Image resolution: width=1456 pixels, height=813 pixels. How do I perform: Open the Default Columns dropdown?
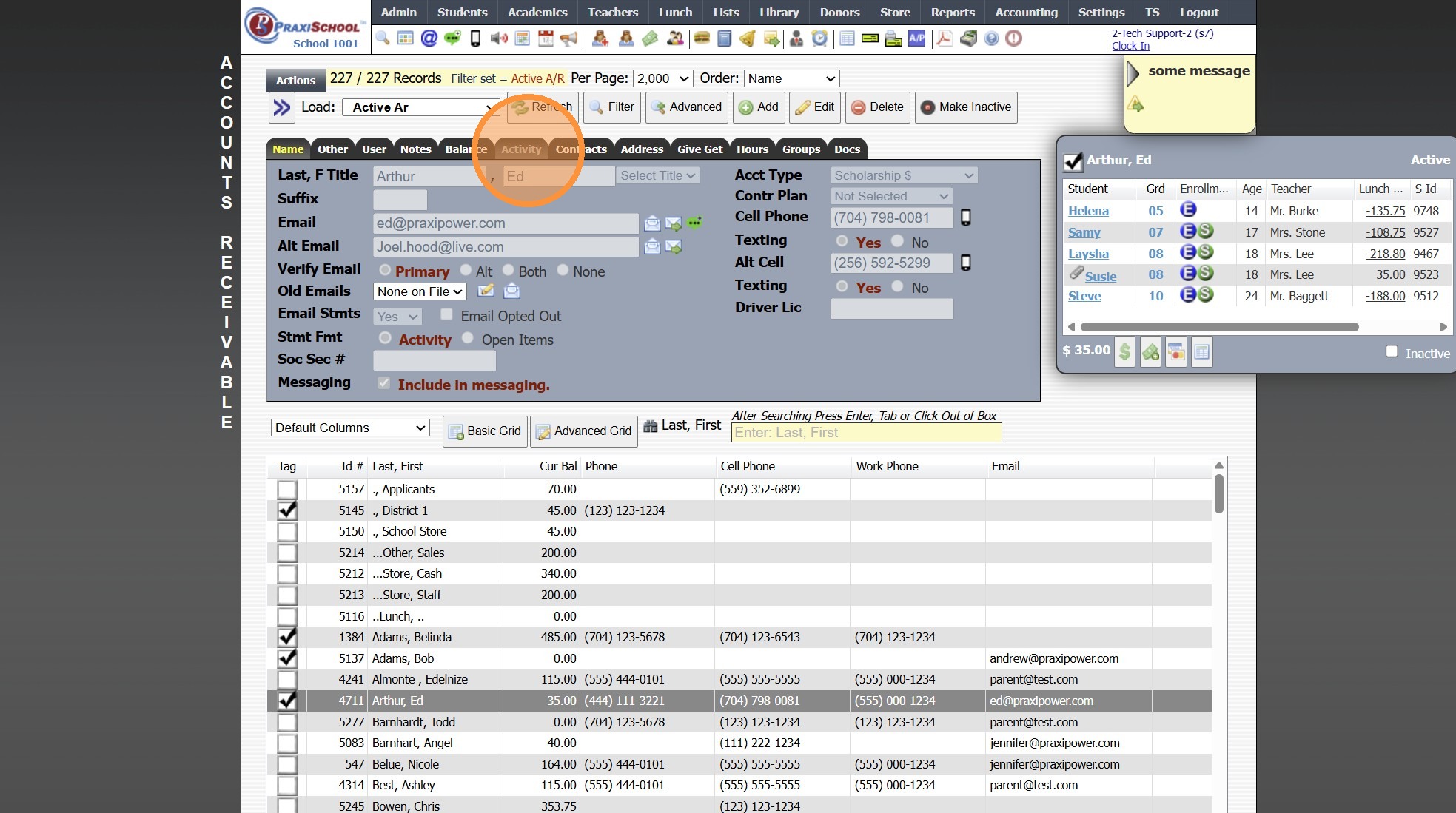pyautogui.click(x=349, y=428)
